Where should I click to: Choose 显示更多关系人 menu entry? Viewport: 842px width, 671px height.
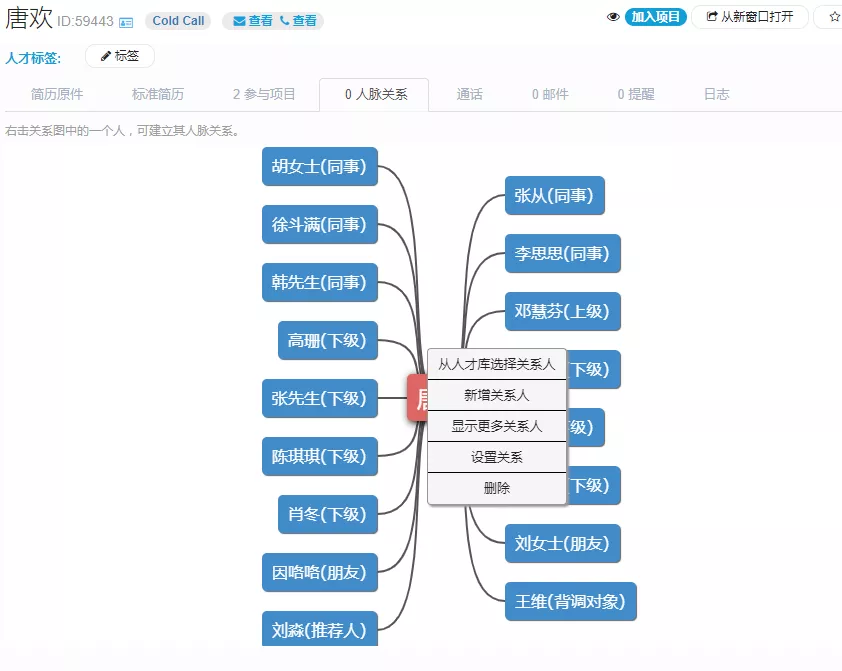pos(497,427)
